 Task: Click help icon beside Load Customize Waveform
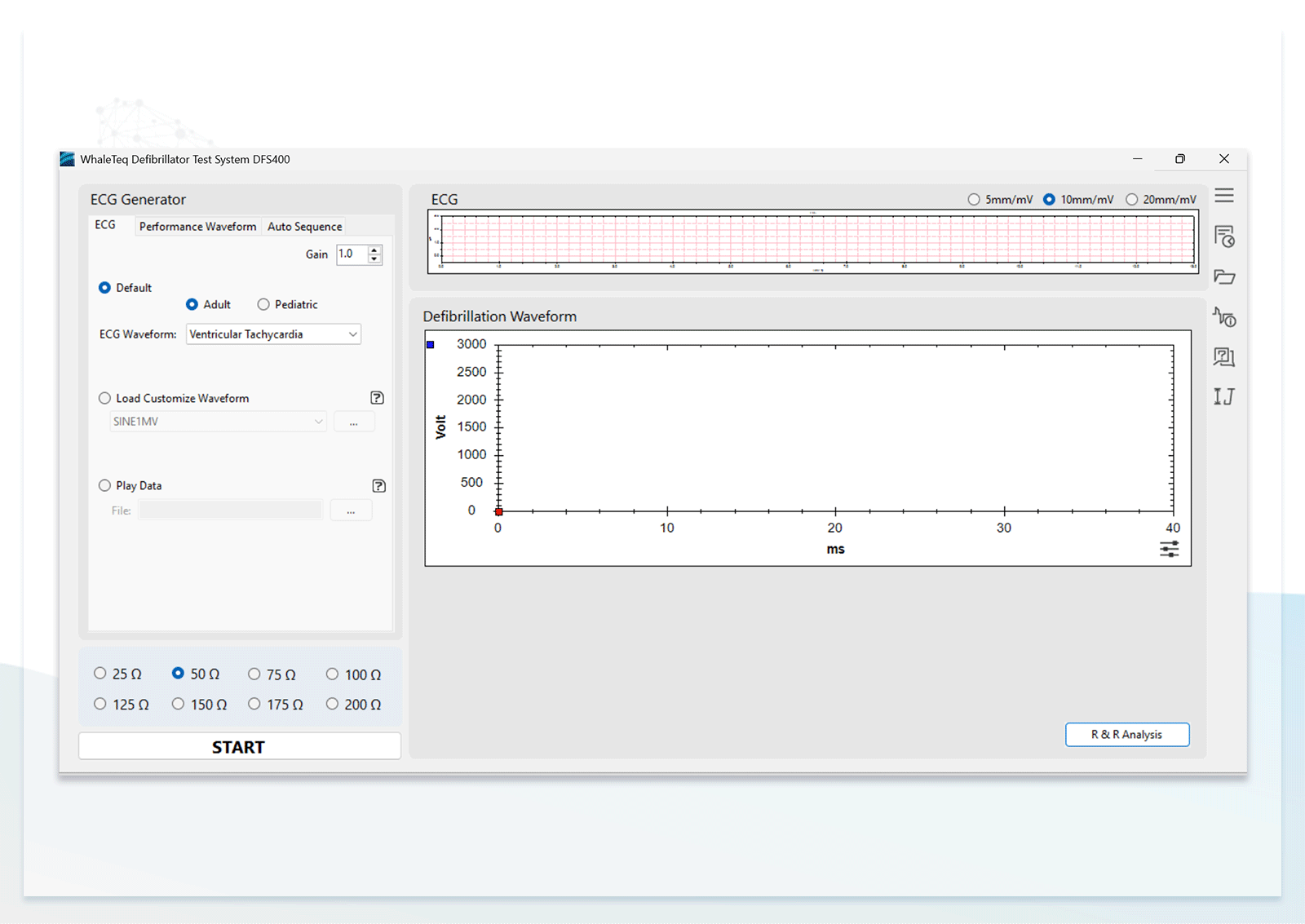point(377,398)
